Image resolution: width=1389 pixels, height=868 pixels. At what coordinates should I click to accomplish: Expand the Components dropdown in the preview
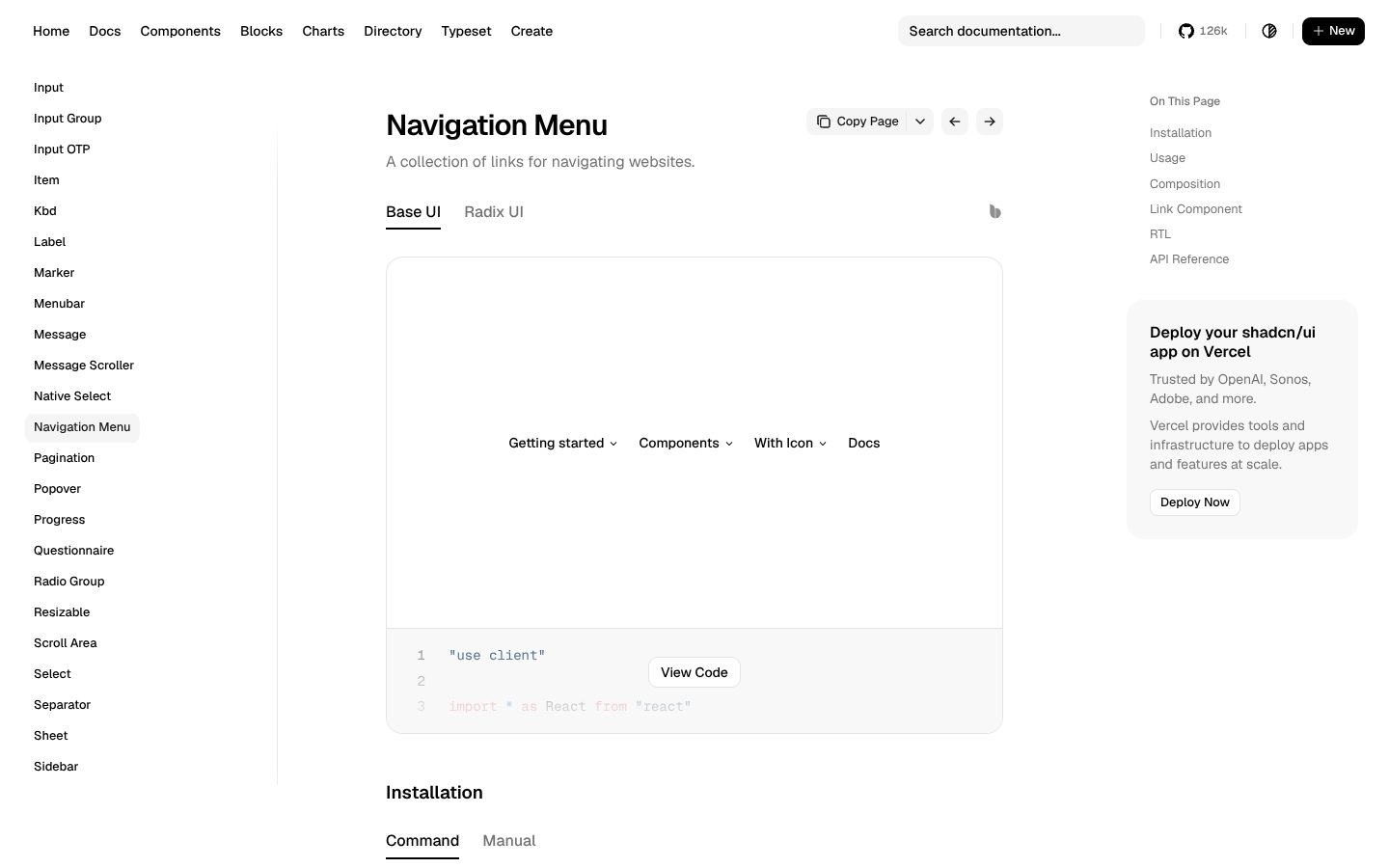[x=686, y=443]
